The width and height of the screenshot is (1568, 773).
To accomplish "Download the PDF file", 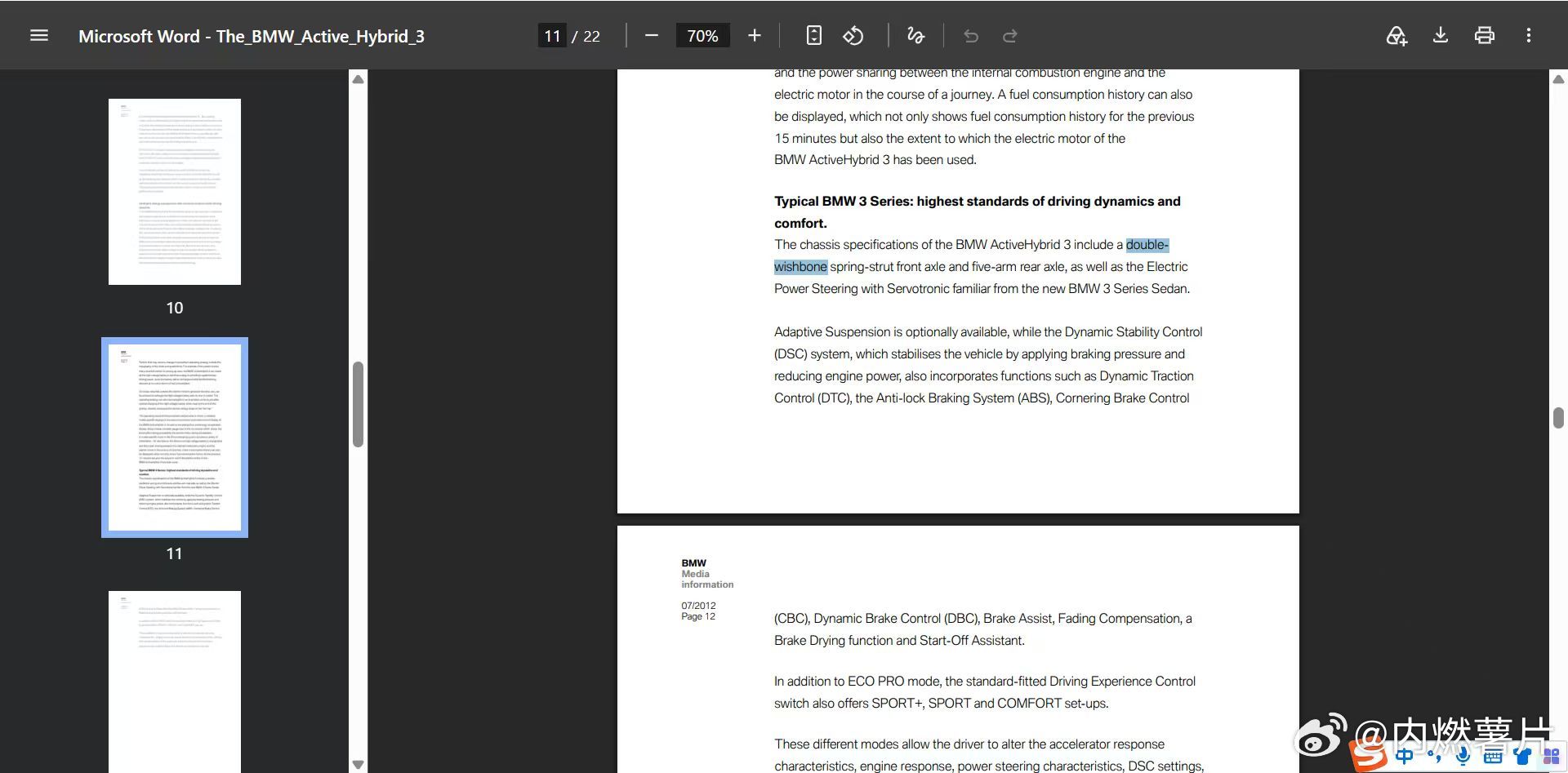I will pos(1441,36).
